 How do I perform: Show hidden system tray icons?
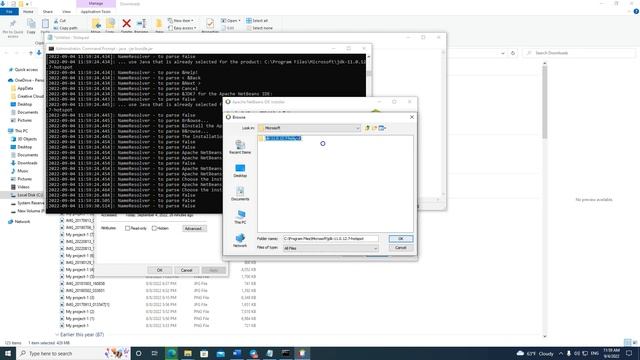[x=561, y=353]
